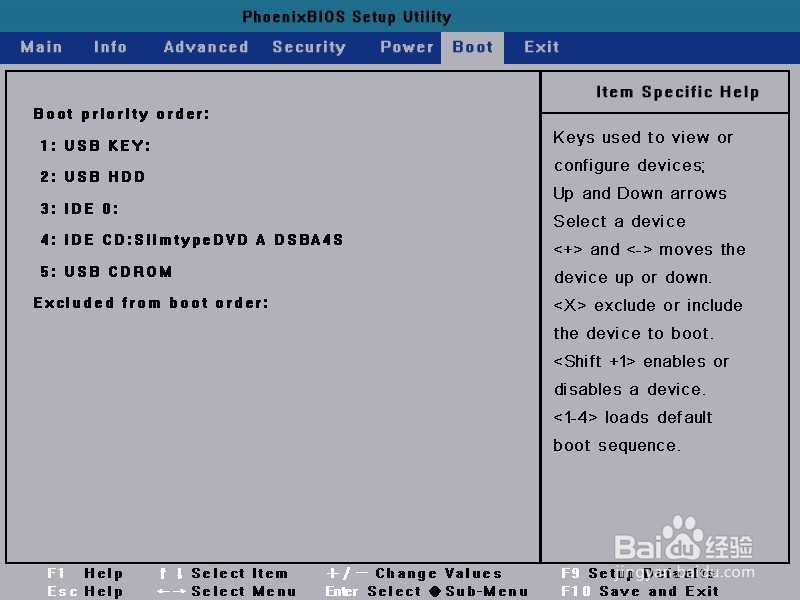The width and height of the screenshot is (800, 600).
Task: Click the 'Keys used to view or' help line
Action: tap(643, 138)
